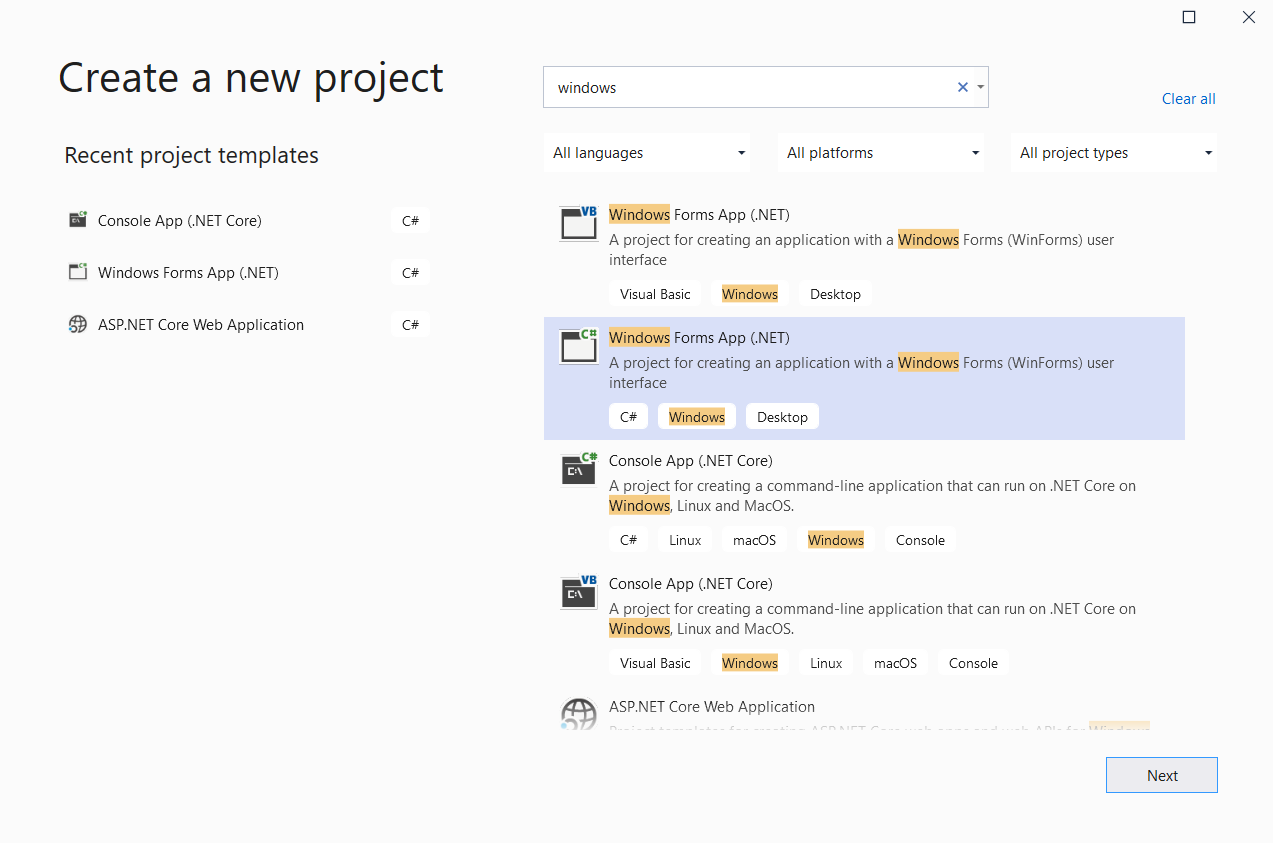Click the C# Windows Forms App template icon

tap(578, 346)
